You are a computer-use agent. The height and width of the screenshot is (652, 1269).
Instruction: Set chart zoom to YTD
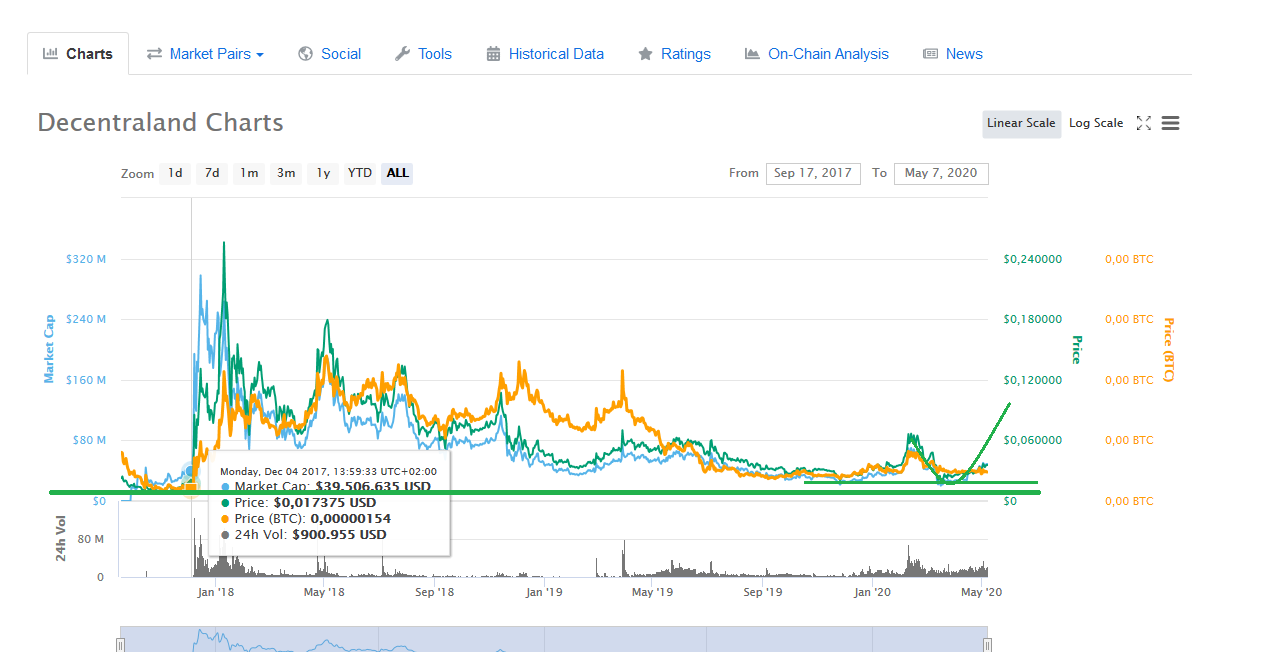click(x=359, y=173)
